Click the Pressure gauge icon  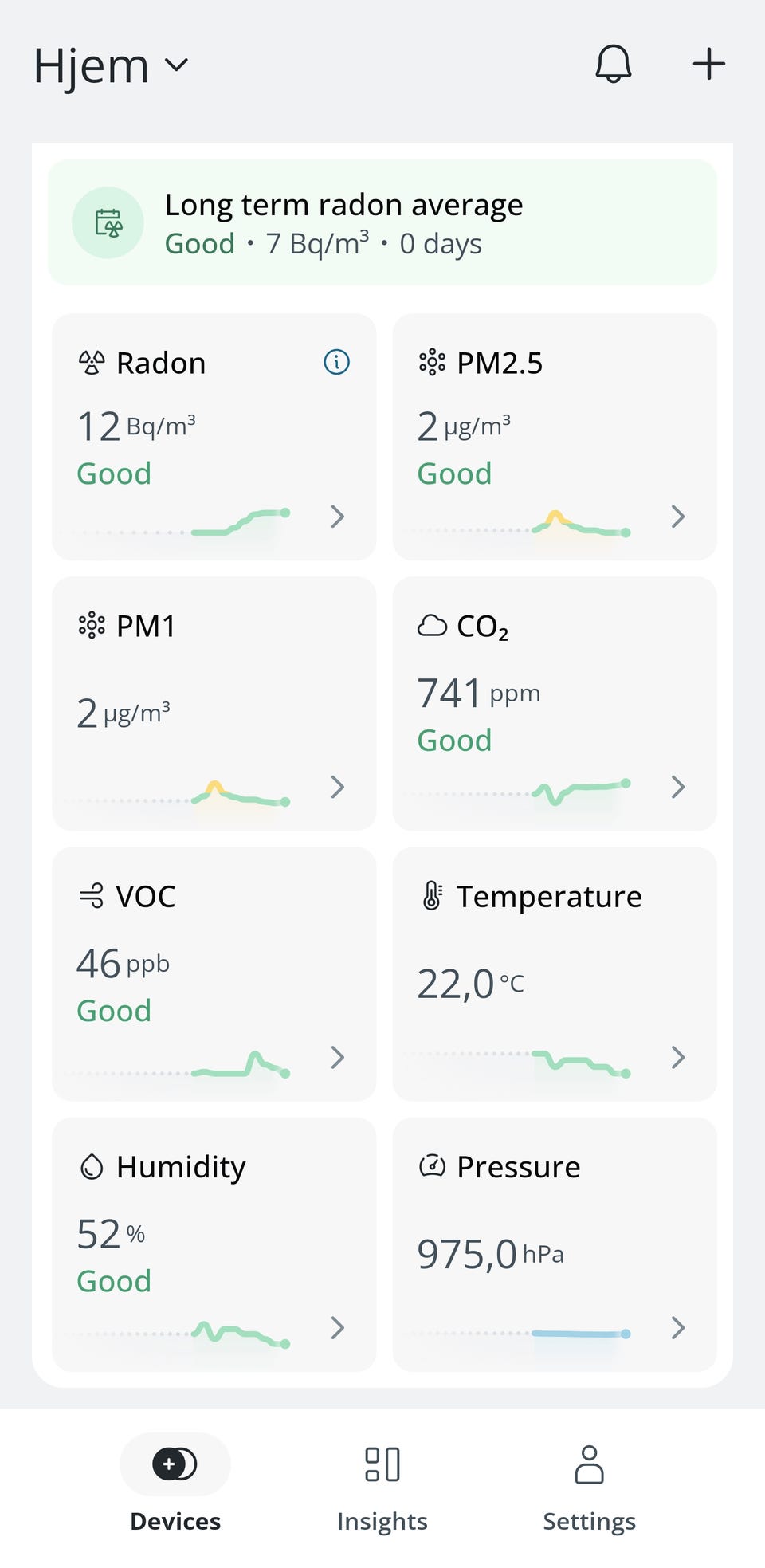pos(432,1166)
